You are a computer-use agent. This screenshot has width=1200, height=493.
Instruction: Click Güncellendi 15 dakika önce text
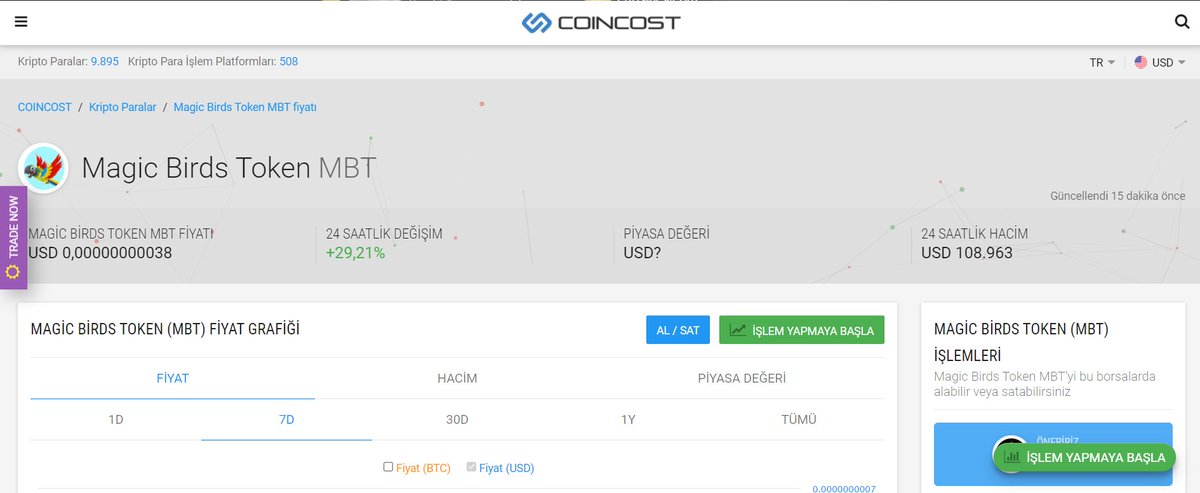click(1118, 196)
